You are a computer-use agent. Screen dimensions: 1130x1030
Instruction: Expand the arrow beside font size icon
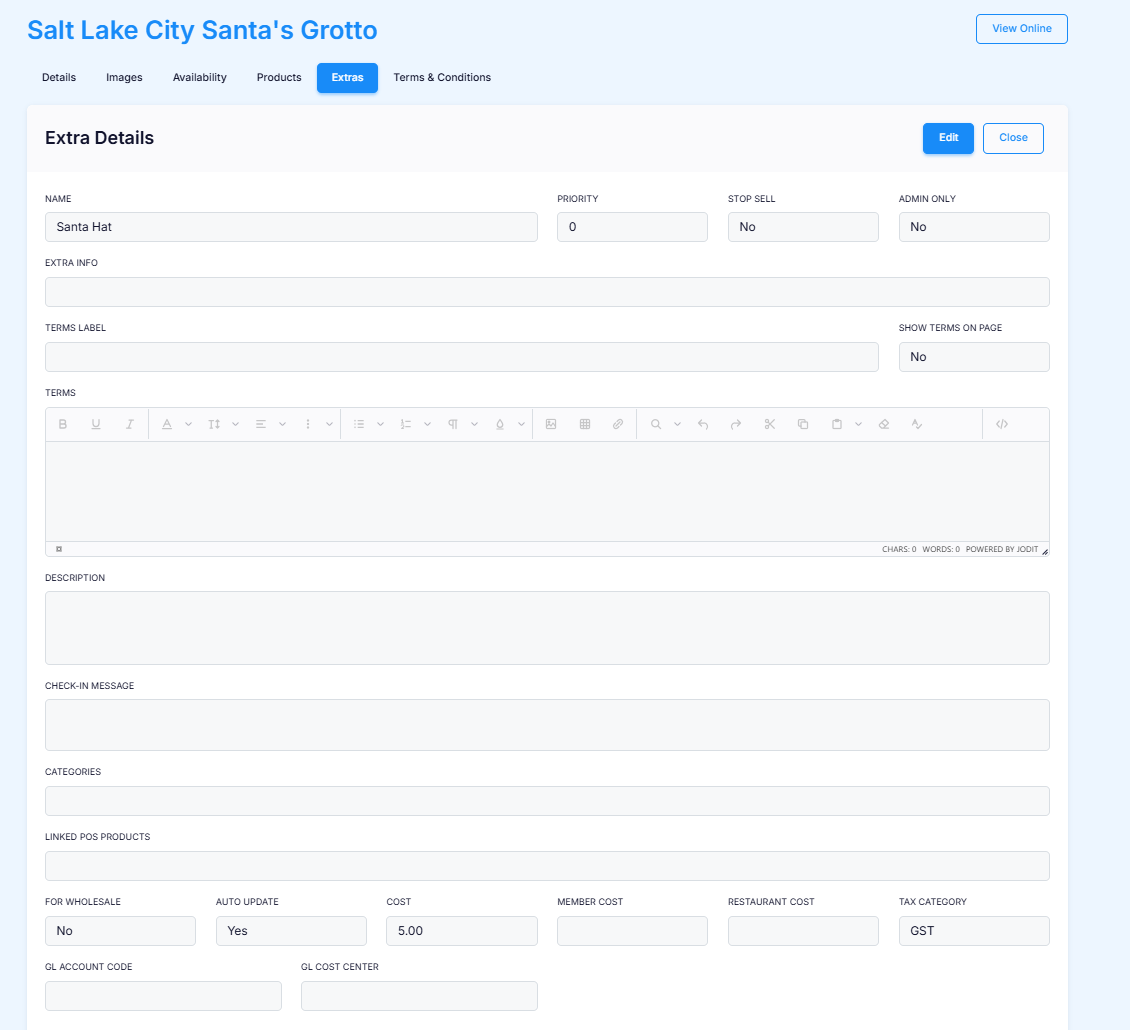click(236, 425)
